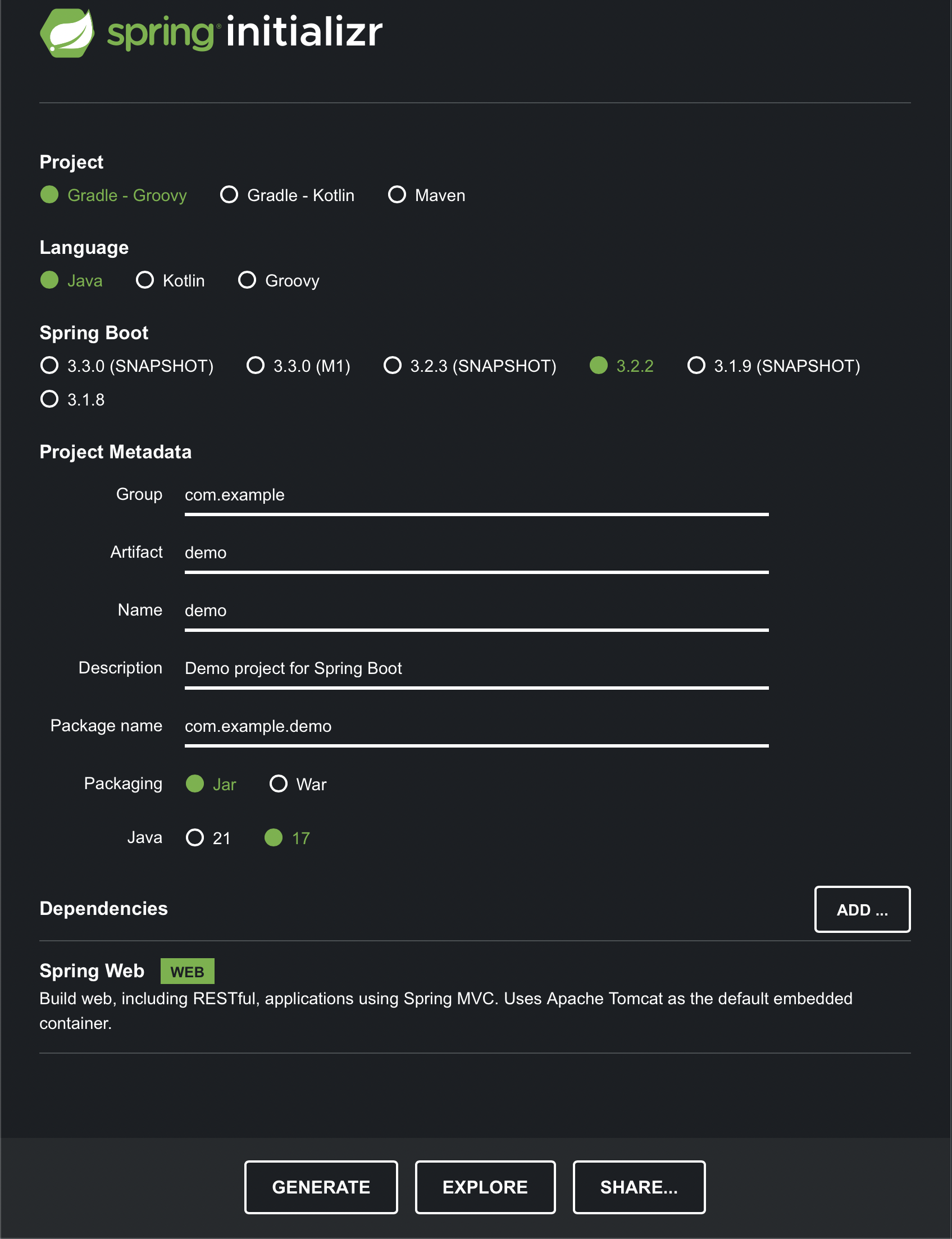Click the Dependencies heading
Viewport: 952px width, 1239px height.
(x=104, y=909)
